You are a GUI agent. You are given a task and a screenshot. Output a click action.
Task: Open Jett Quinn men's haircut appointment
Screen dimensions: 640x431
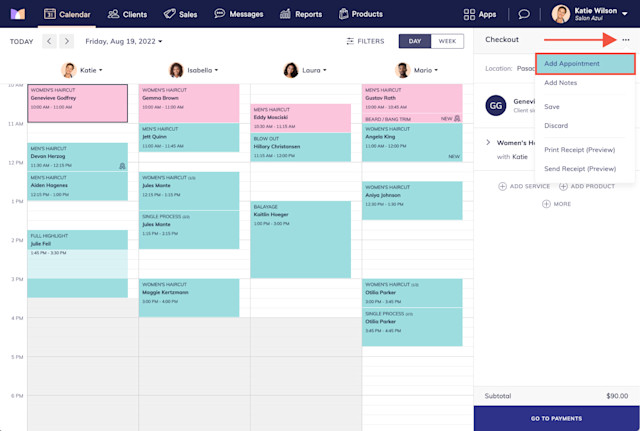(x=189, y=138)
